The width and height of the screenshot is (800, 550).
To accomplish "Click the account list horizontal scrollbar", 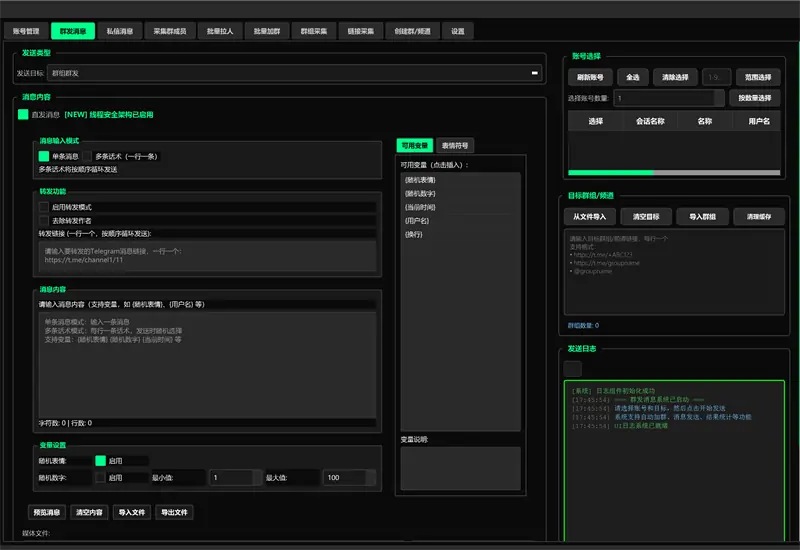I will (610, 172).
